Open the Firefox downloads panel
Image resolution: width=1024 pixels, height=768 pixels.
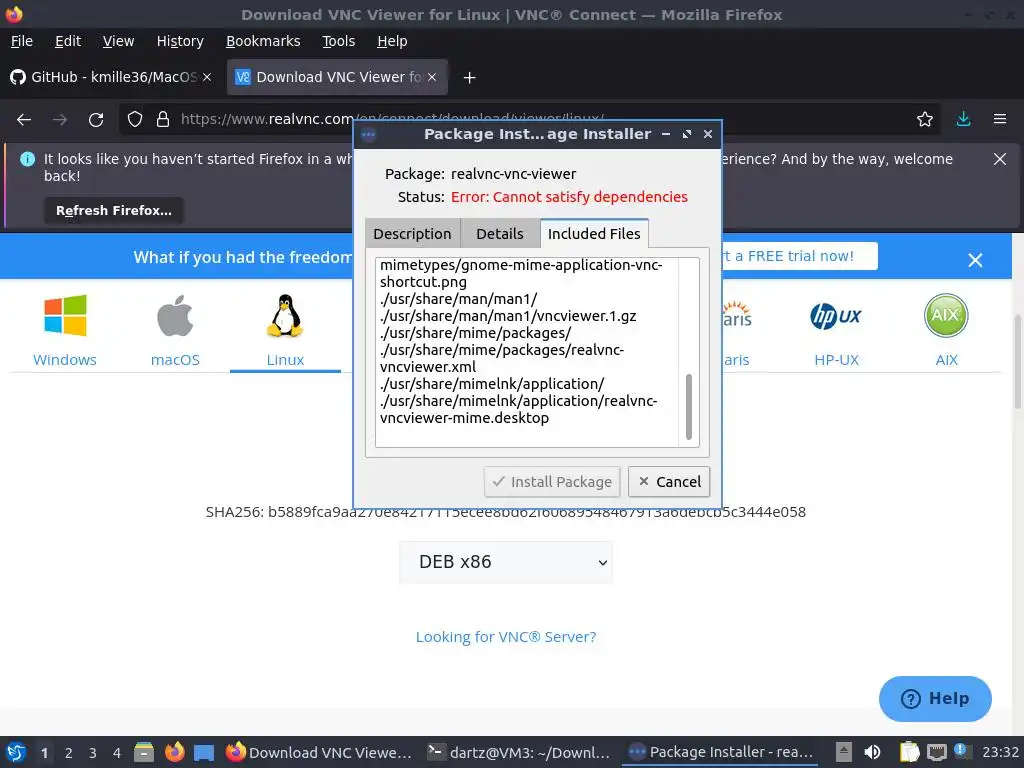963,120
